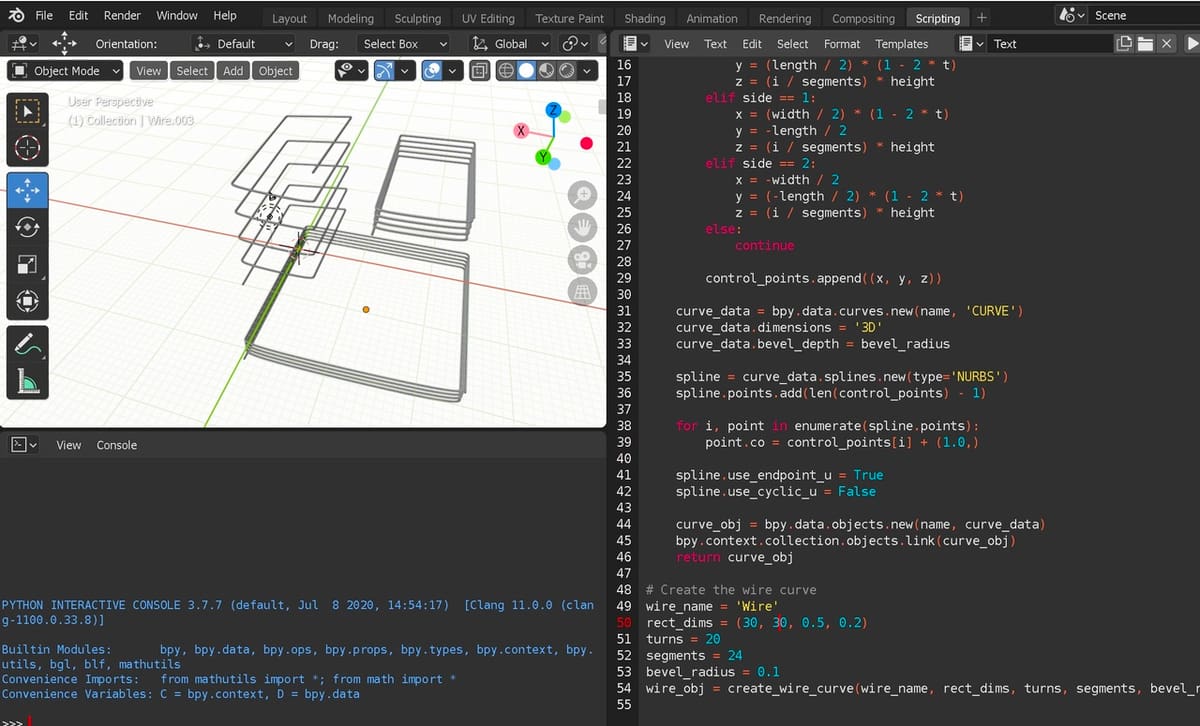Activate the Transform tool in toolbar
The height and width of the screenshot is (726, 1200).
27,301
